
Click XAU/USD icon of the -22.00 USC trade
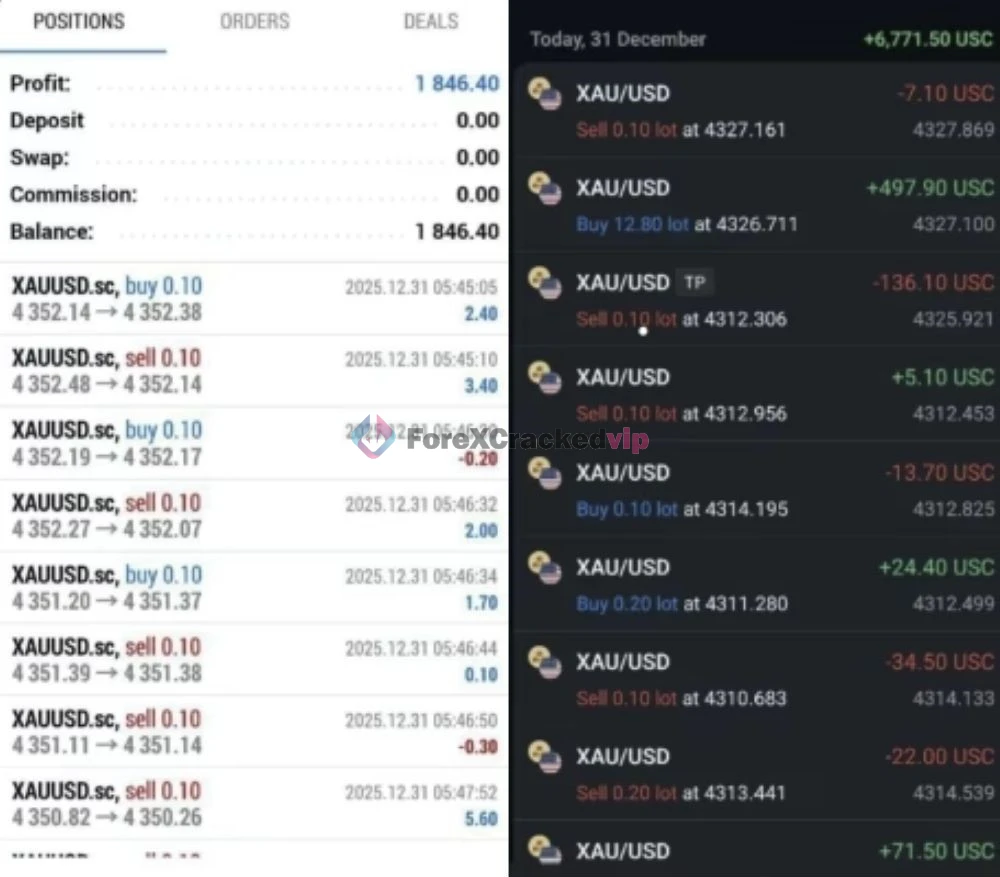545,756
